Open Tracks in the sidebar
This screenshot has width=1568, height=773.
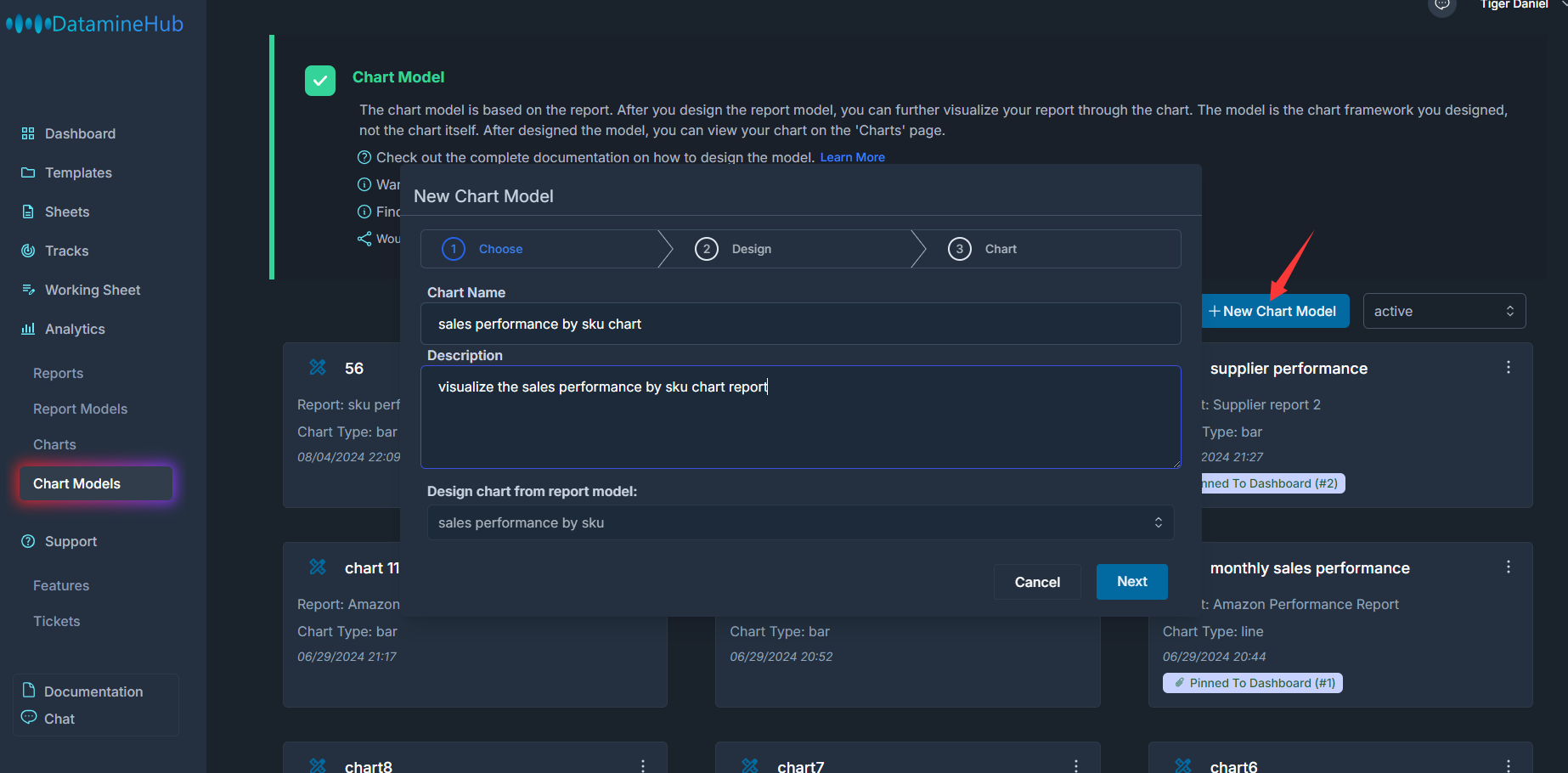tap(66, 251)
